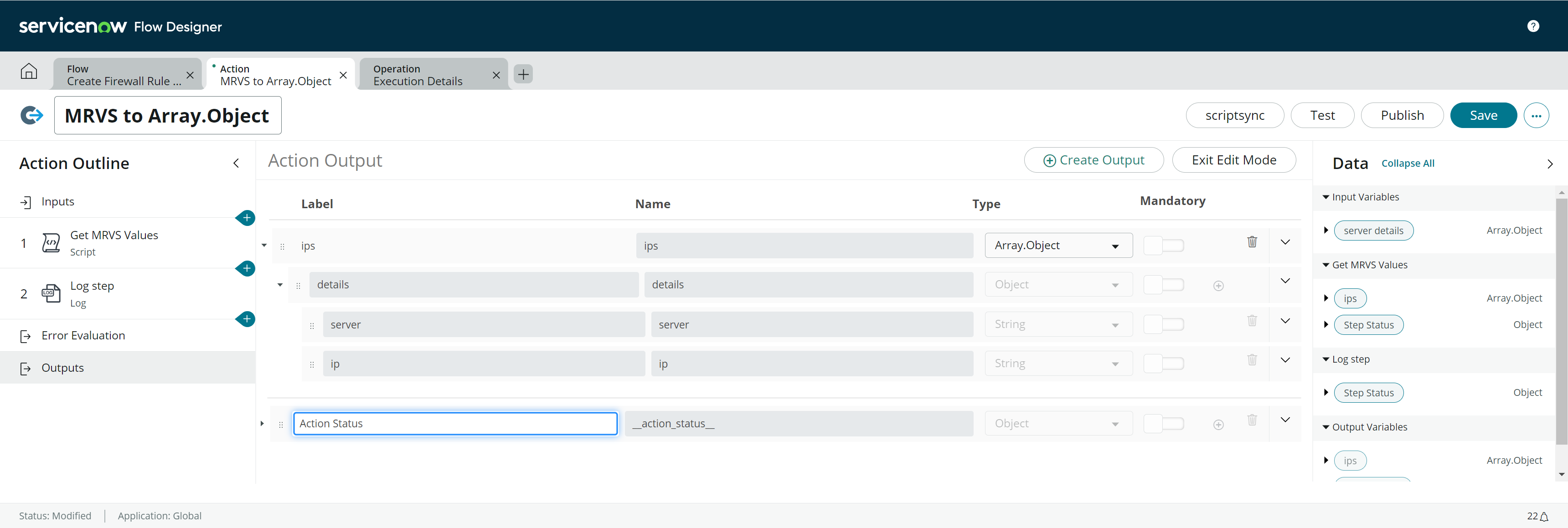Toggle the Mandatory switch for ips
1568x528 pixels.
(1163, 246)
